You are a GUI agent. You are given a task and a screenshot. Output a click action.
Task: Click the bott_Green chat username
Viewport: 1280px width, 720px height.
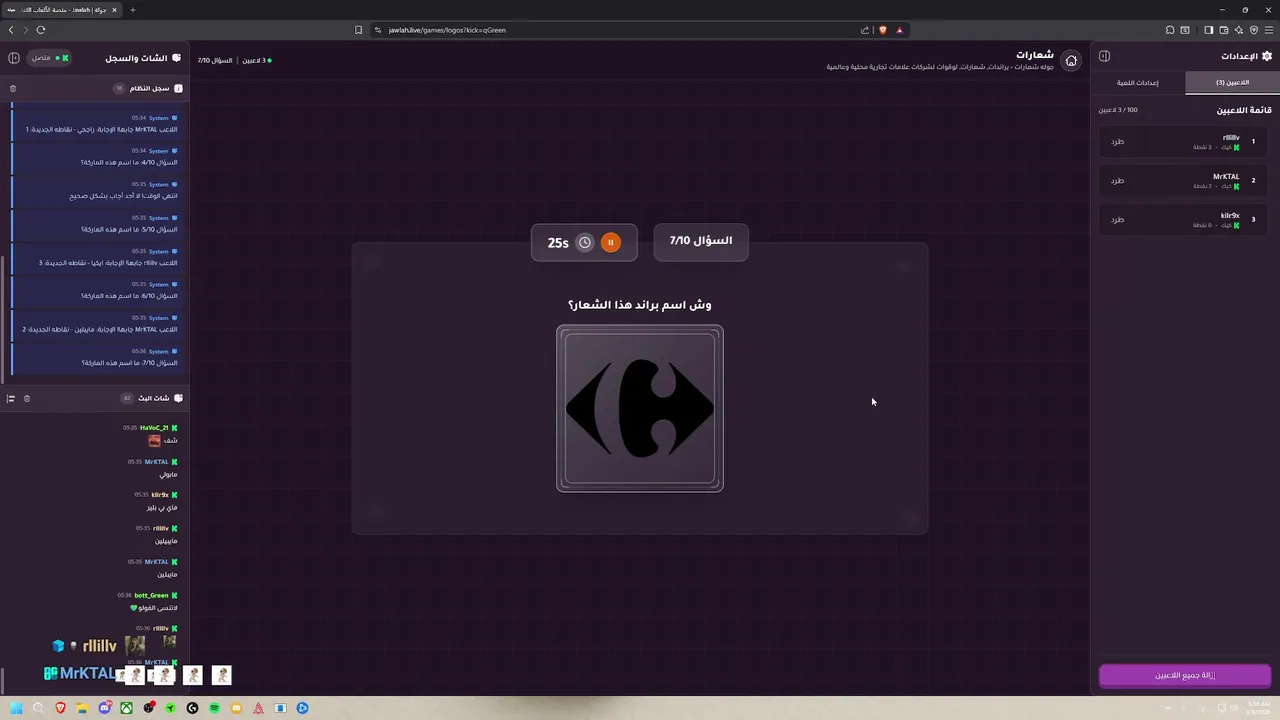coord(151,595)
